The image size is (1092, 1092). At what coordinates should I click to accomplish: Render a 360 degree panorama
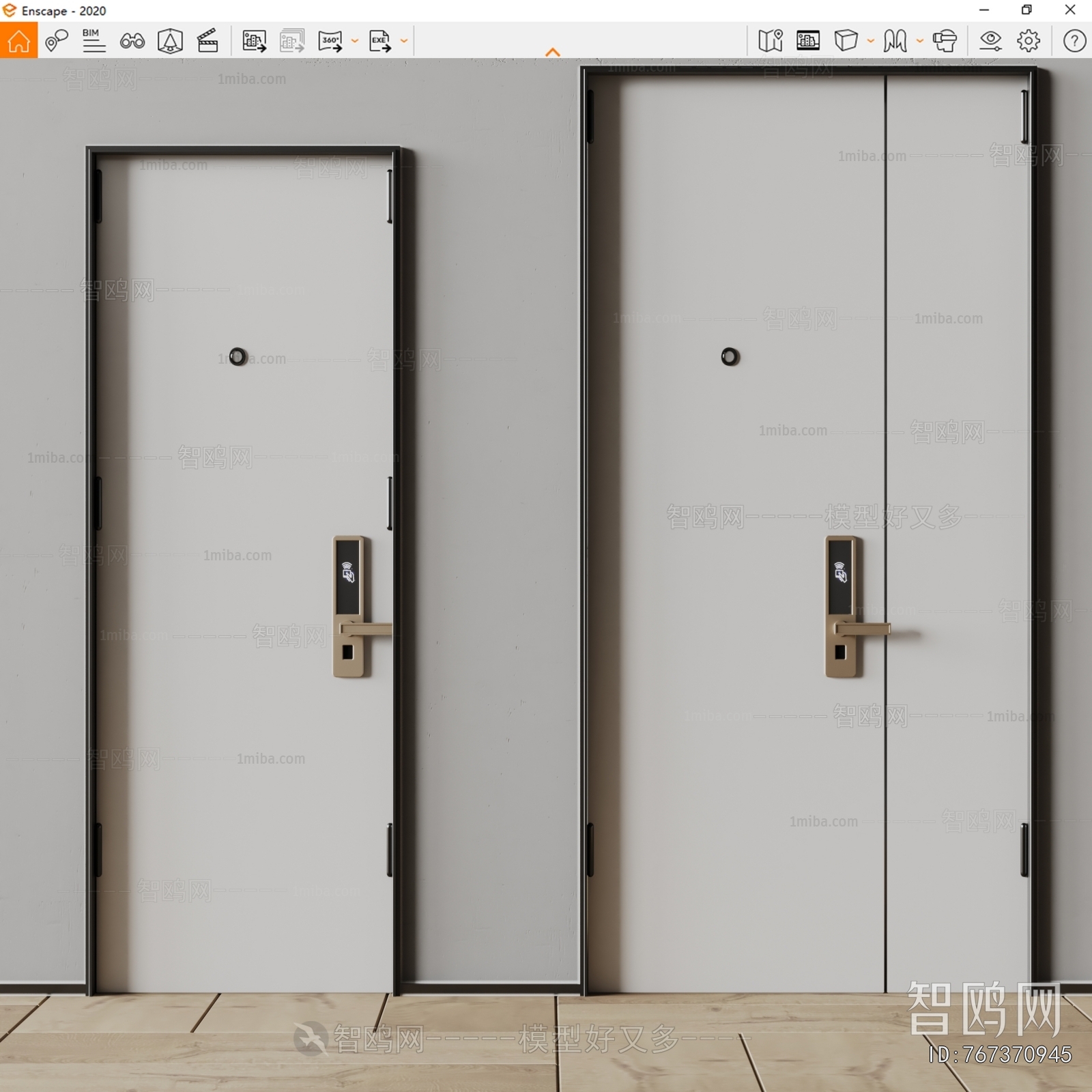point(330,41)
